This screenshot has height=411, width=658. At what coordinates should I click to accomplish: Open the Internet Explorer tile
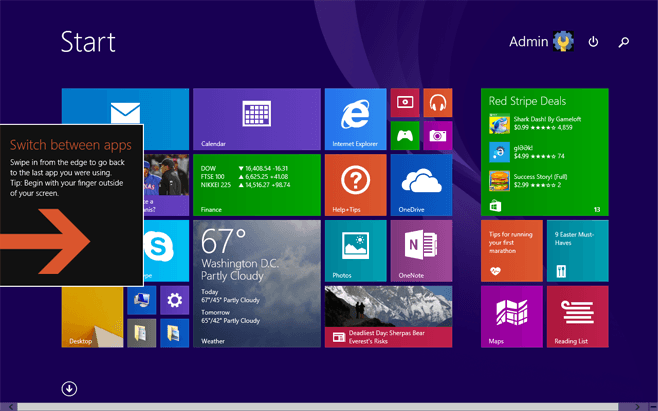pos(355,119)
